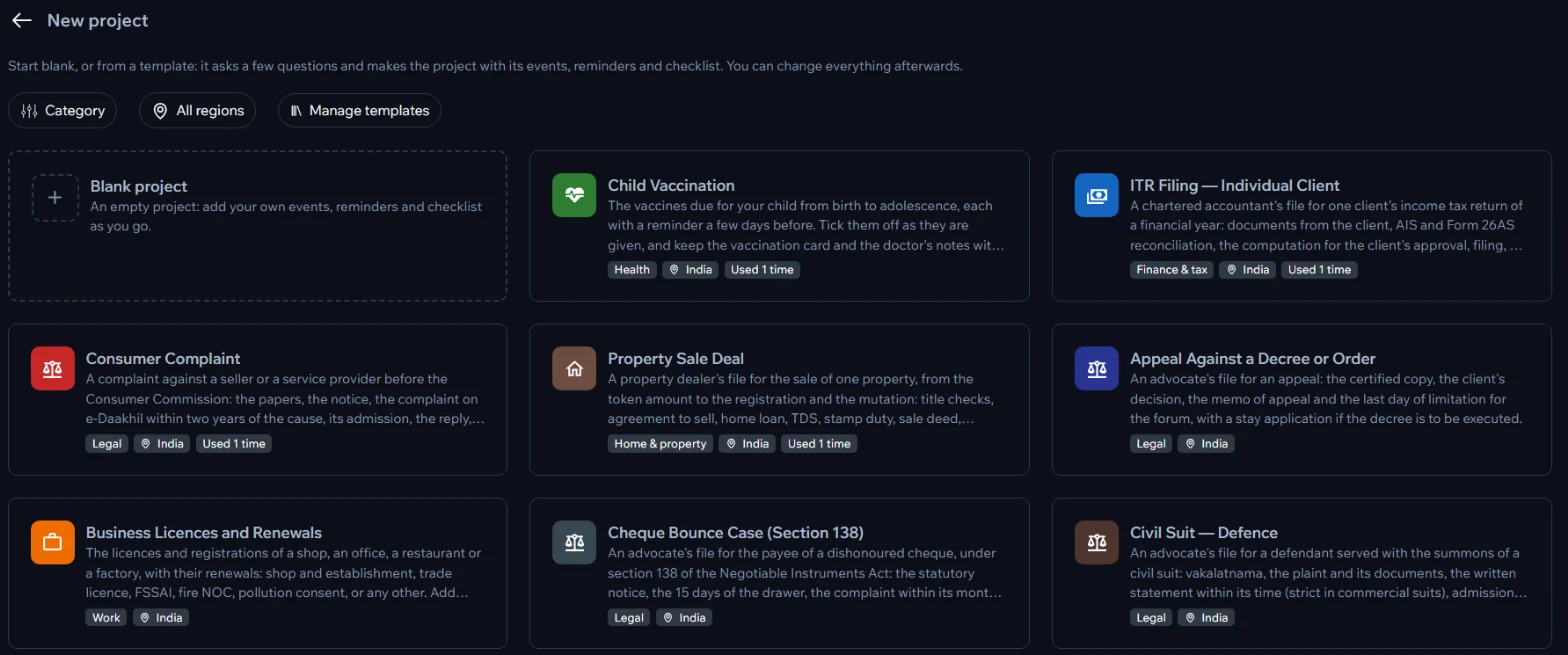Screen dimensions: 1568x655
Task: Click the India tag on Civil Suit Defence
Action: (x=1206, y=617)
